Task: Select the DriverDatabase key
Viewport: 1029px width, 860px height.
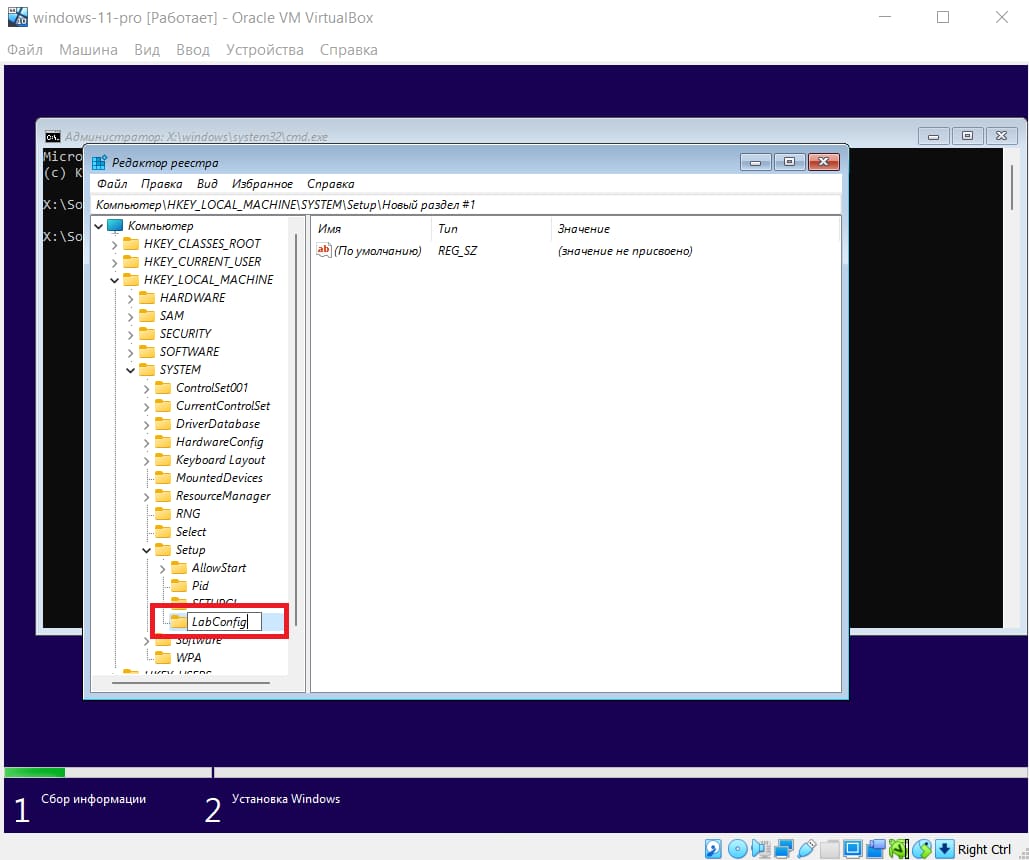Action: 217,423
